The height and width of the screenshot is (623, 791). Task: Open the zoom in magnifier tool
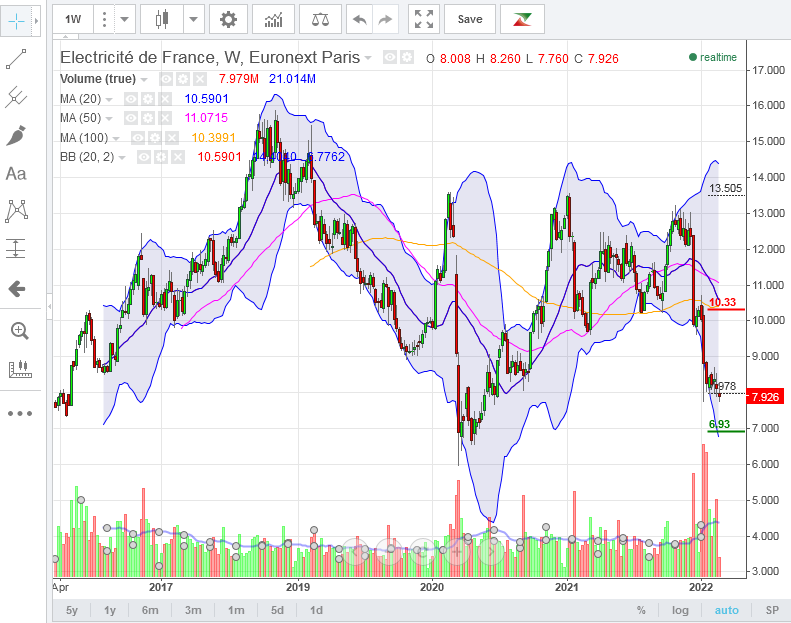(x=16, y=330)
